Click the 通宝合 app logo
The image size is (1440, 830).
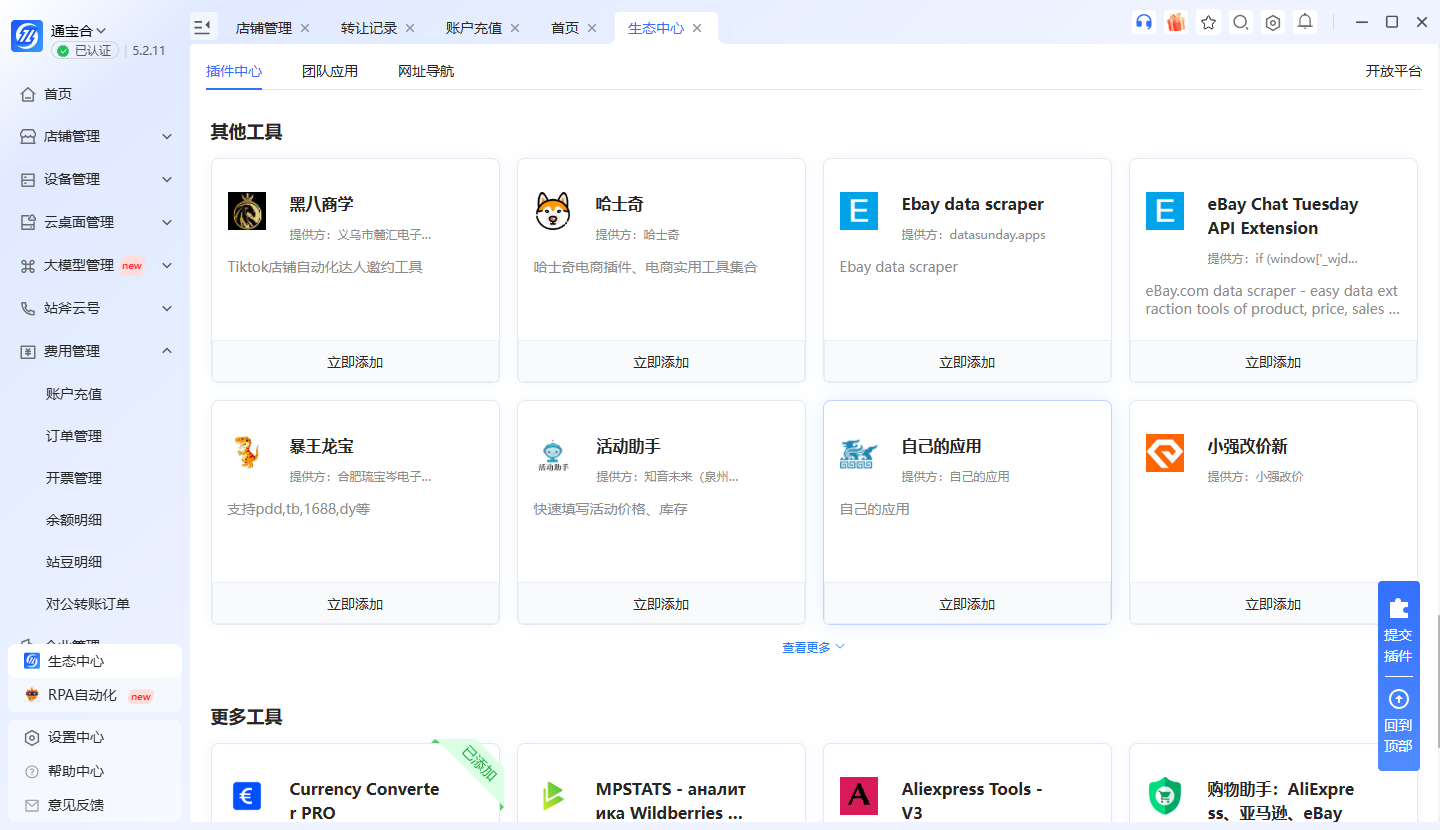click(x=27, y=36)
